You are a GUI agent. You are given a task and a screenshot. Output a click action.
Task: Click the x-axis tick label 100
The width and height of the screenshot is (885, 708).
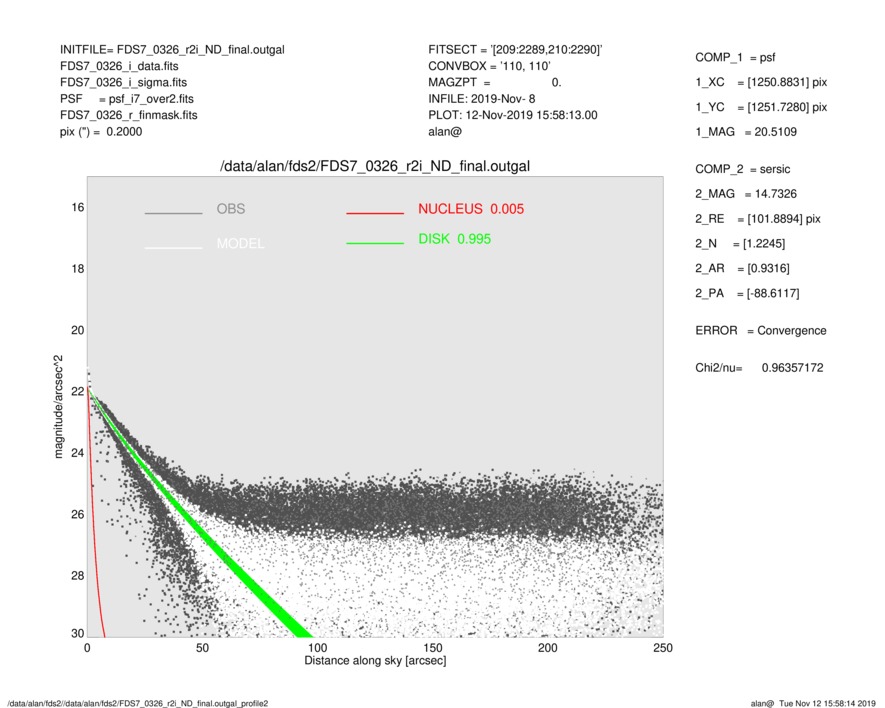(x=318, y=648)
